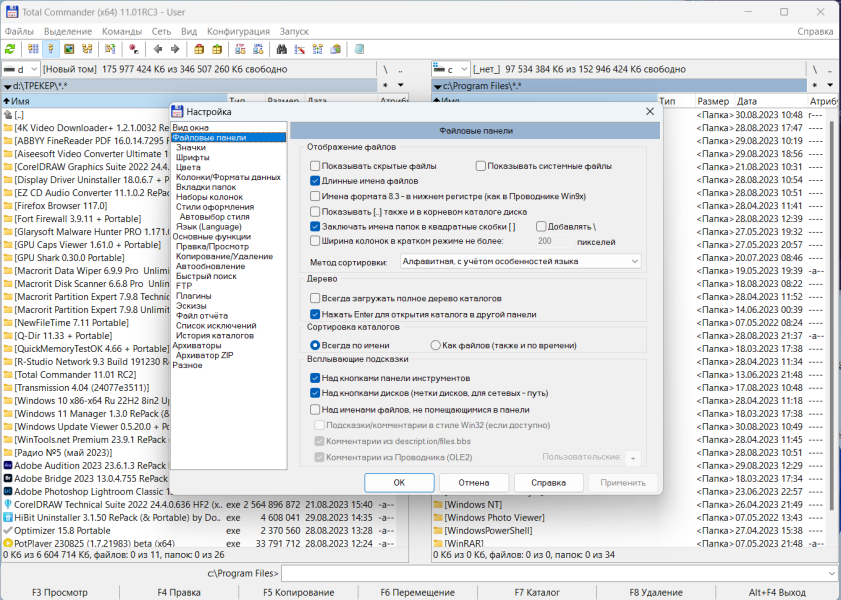The width and height of the screenshot is (841, 600).
Task: Click the PotPlayer file icon
Action: tap(8, 543)
